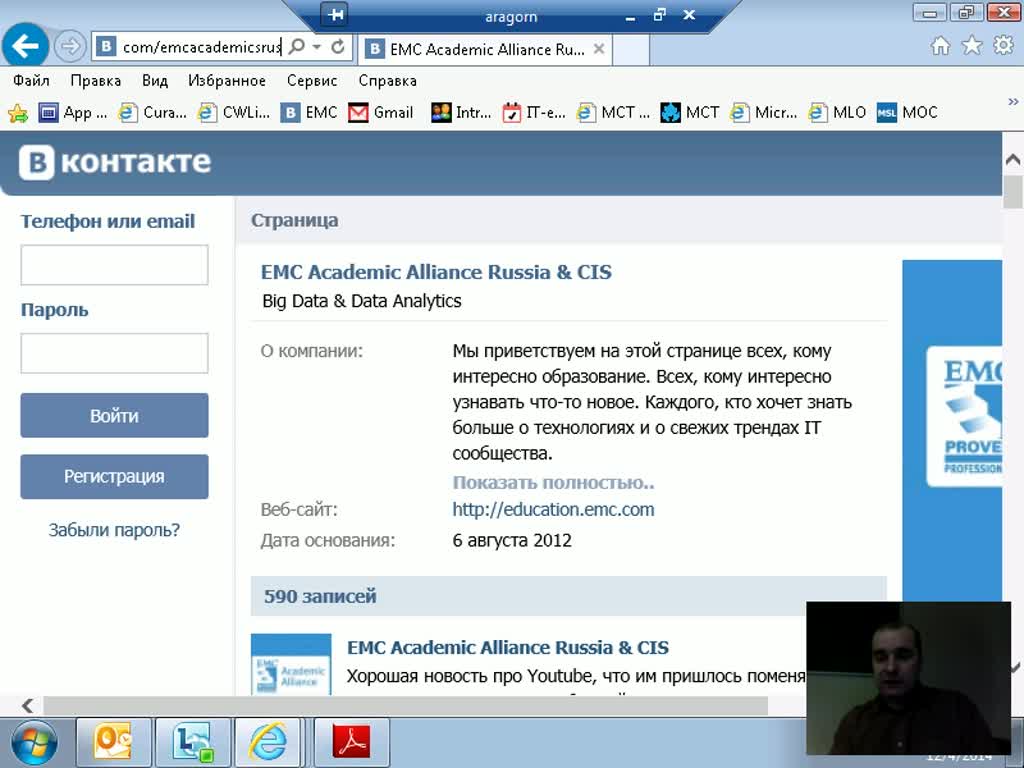The width and height of the screenshot is (1024, 768).
Task: Open Outlook from the taskbar
Action: (114, 743)
